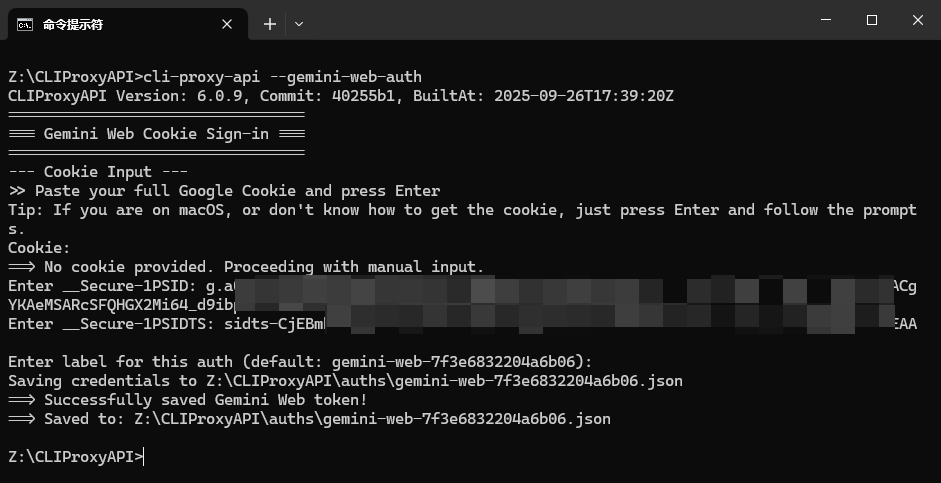Click the Successfully saved Gemini Web token message
941x483 pixels.
[x=188, y=400]
